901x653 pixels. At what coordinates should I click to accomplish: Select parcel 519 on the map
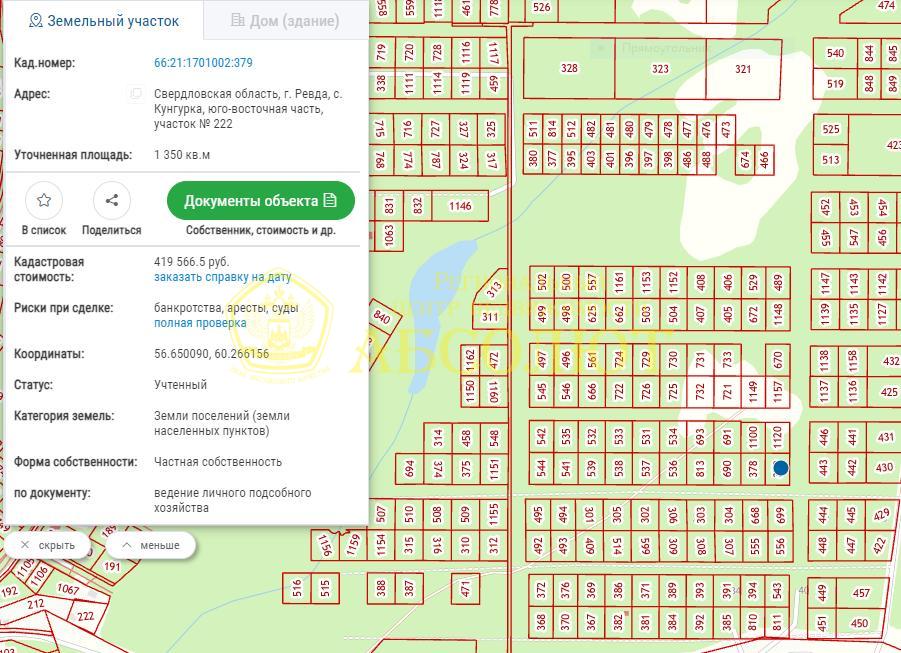pos(835,83)
